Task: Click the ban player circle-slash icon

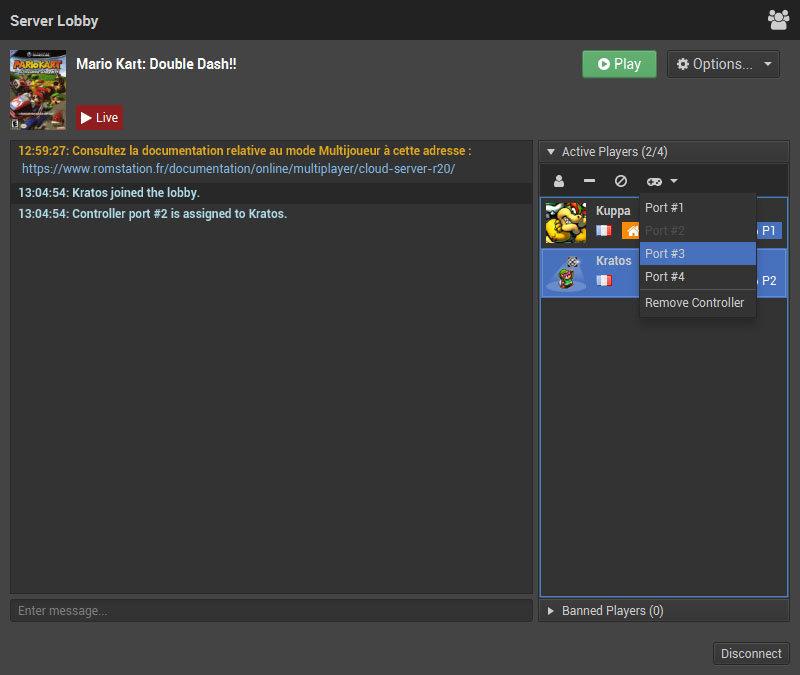Action: click(620, 181)
